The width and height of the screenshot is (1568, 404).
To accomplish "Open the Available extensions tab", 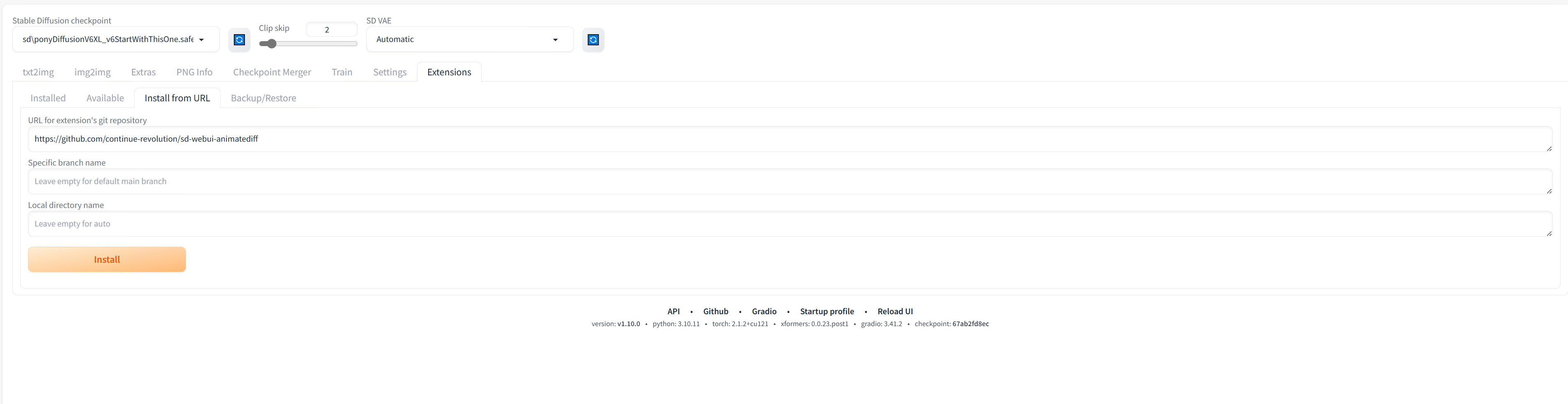I will pyautogui.click(x=105, y=98).
